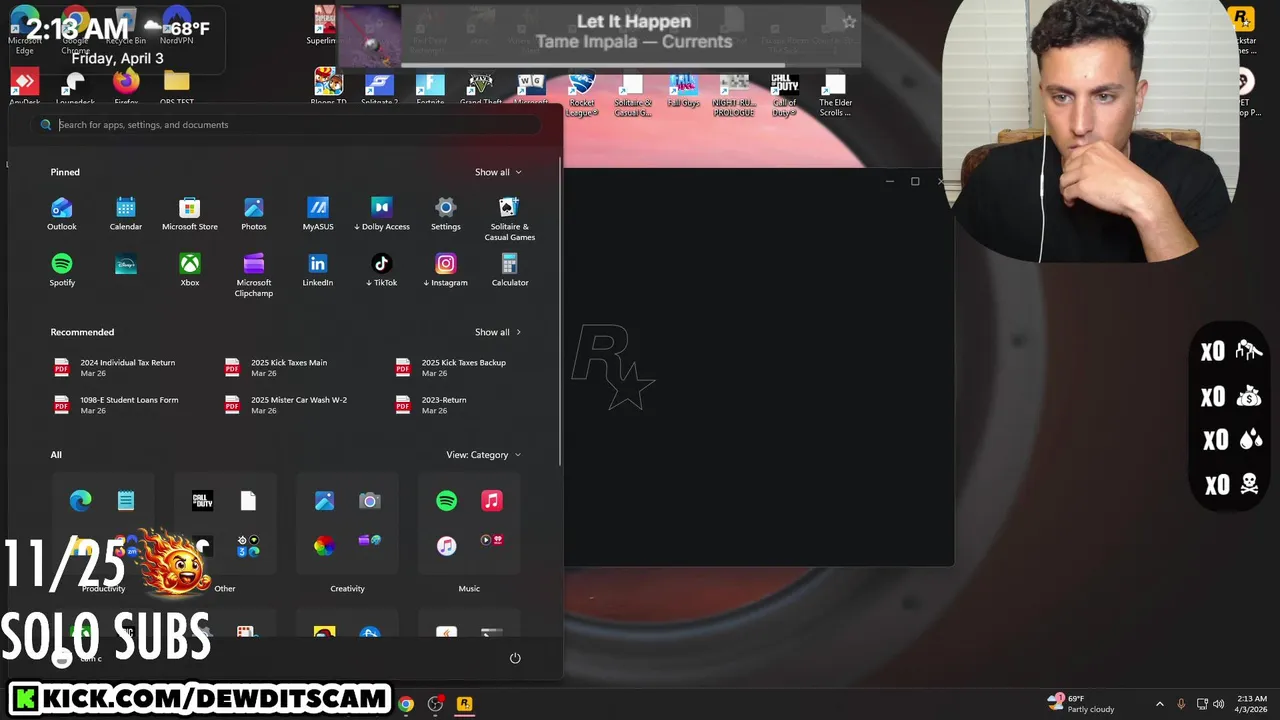
Task: Open the TikTok pinned tile
Action: coord(381,270)
